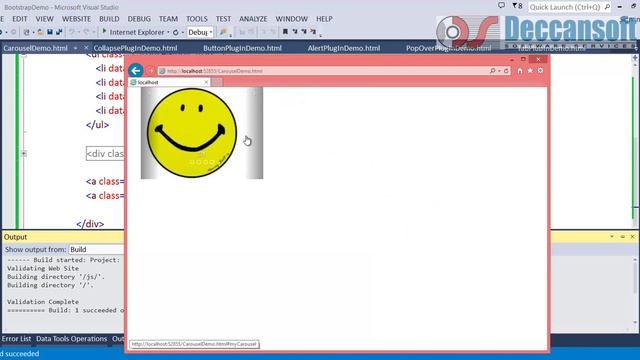Open the WINDOW menu
Image resolution: width=640 pixels, height=360 pixels.
point(291,19)
